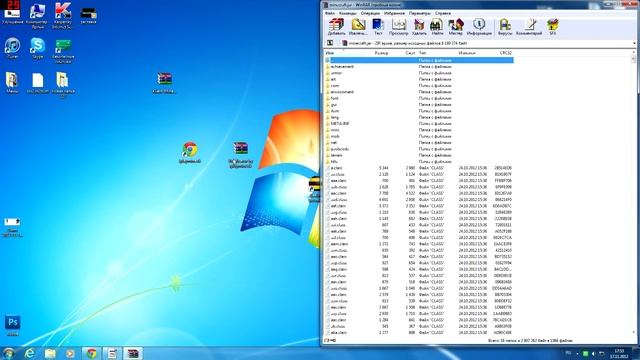This screenshot has height=360, width=640.
Task: Show archive Информация (Info)
Action: 479,27
